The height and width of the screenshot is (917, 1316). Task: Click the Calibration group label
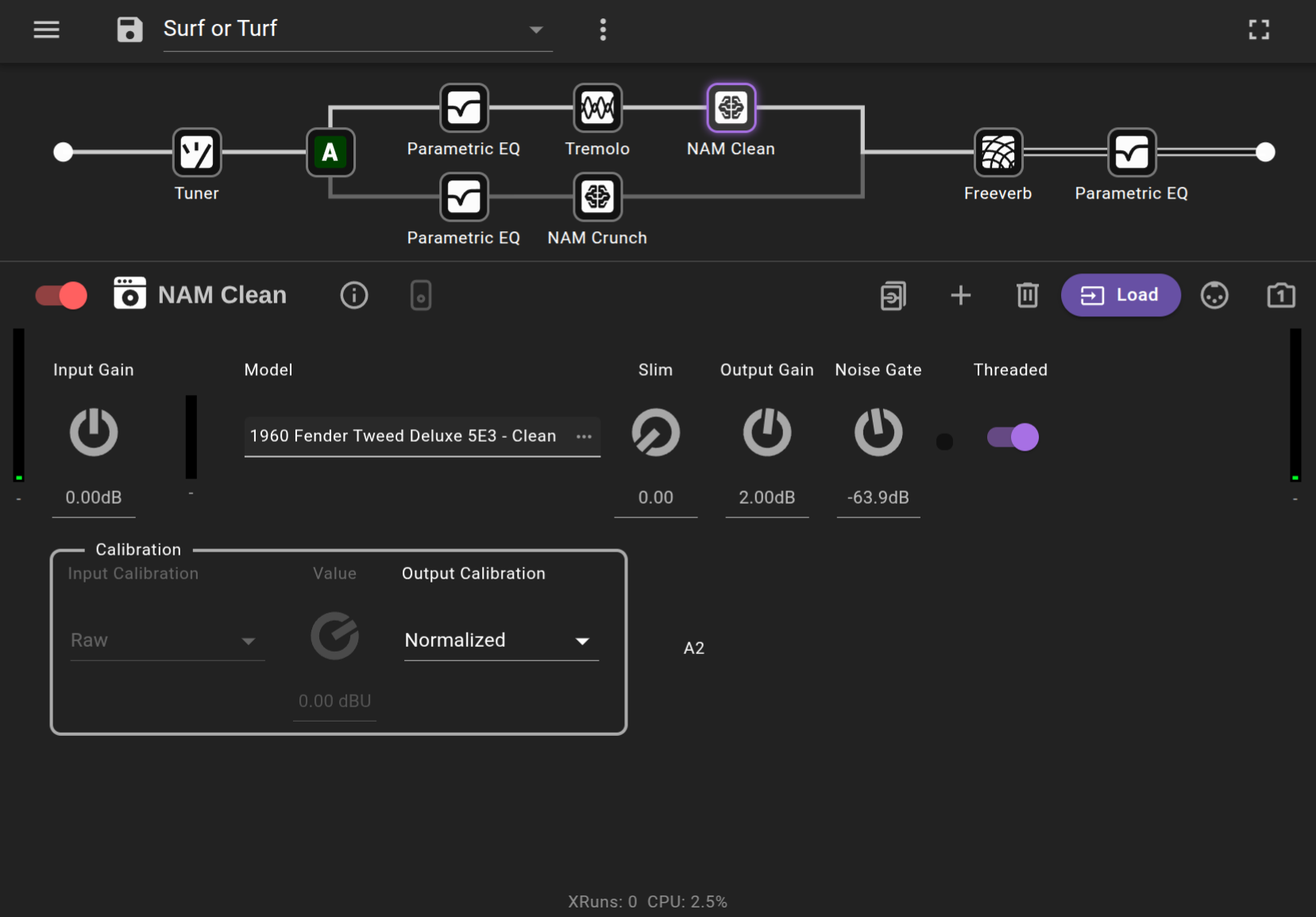click(138, 550)
